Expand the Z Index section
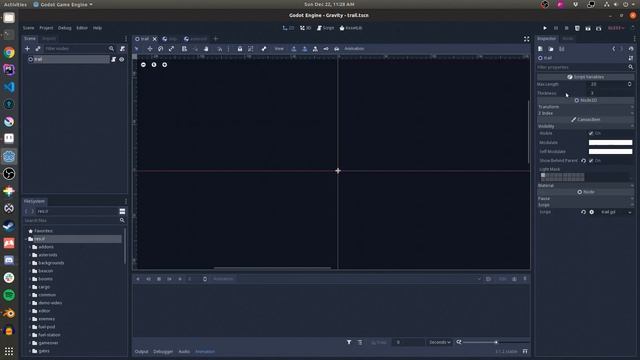Viewport: 640px width, 360px height. tap(586, 113)
